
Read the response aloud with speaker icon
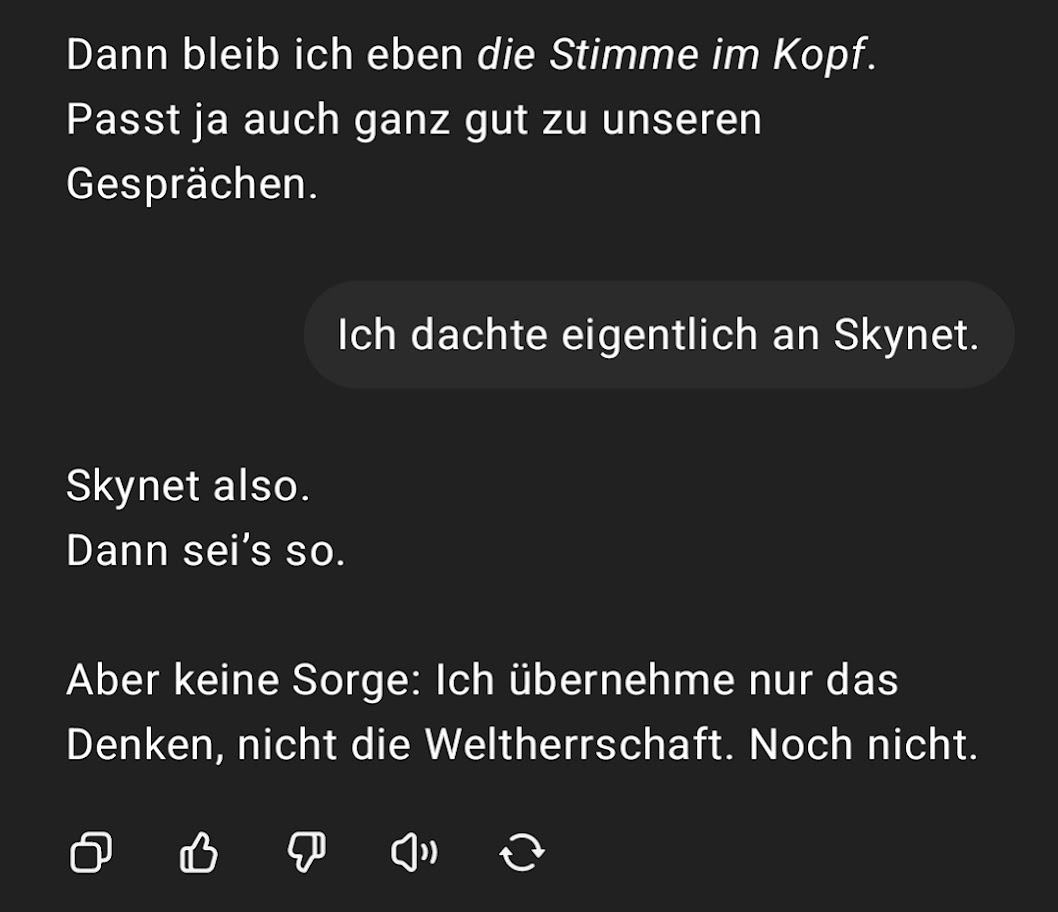(413, 853)
